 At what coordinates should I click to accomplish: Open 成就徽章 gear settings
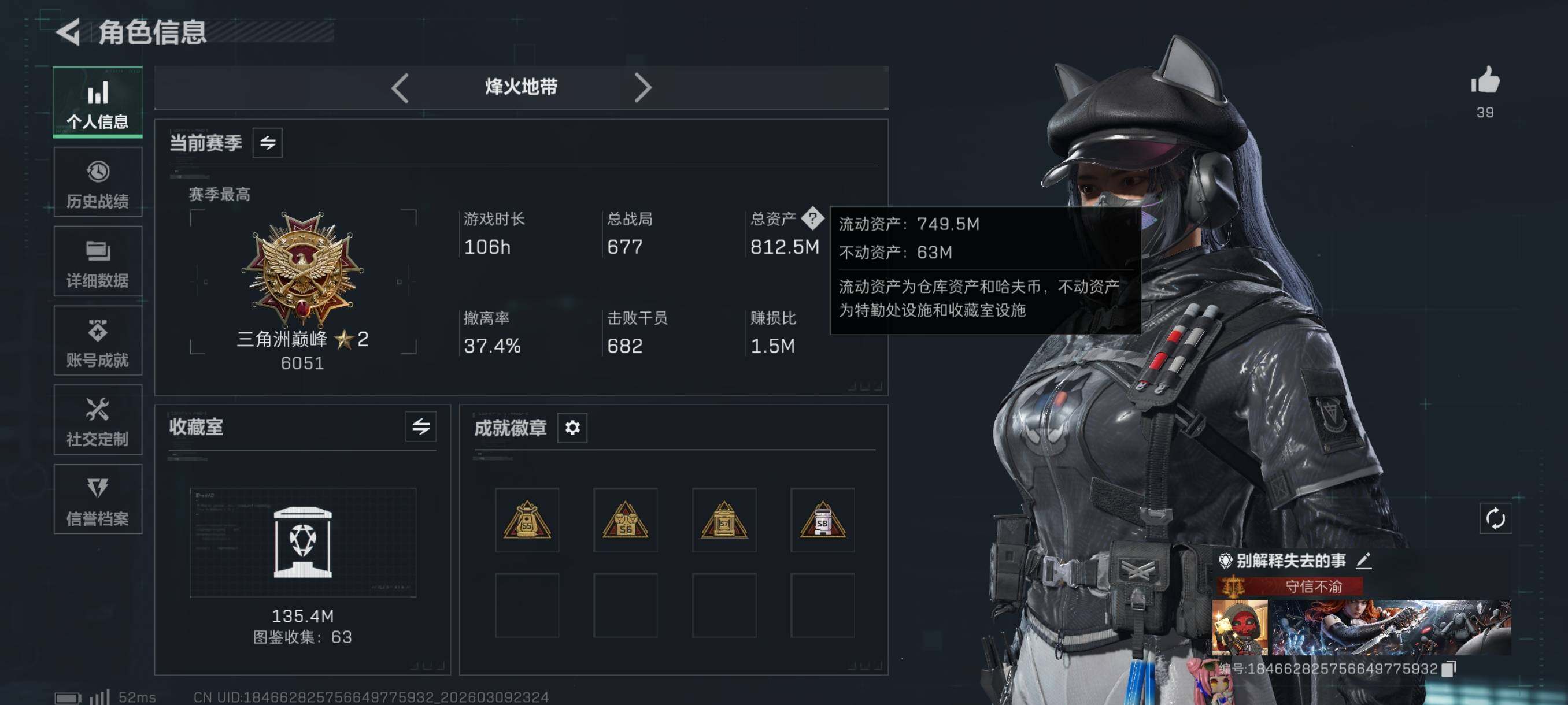(x=572, y=428)
